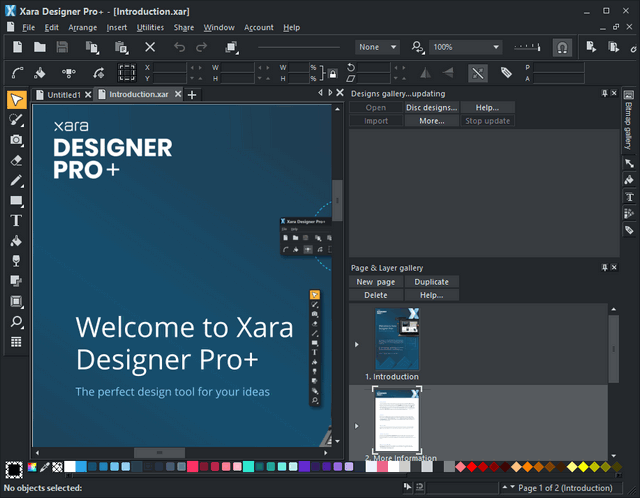The width and height of the screenshot is (640, 498).
Task: Select the Freehand and Brush pencil tool
Action: [16, 180]
